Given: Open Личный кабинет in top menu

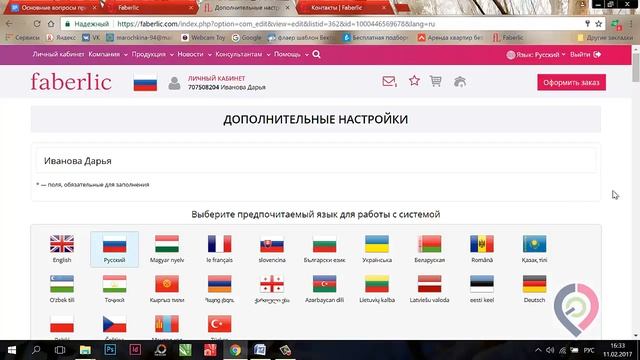Looking at the screenshot, I should click(58, 54).
